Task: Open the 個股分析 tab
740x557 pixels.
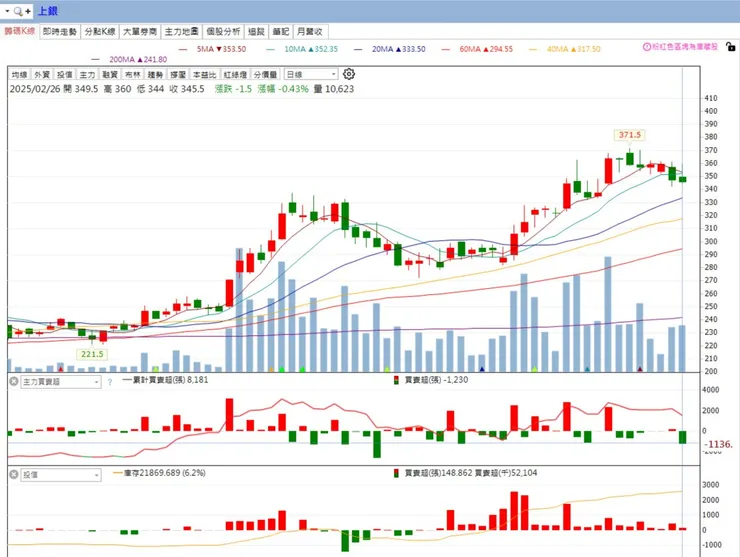Action: coord(223,32)
